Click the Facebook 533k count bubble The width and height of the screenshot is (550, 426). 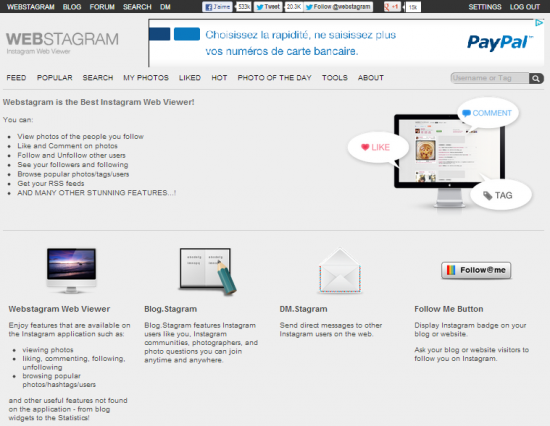coord(244,7)
